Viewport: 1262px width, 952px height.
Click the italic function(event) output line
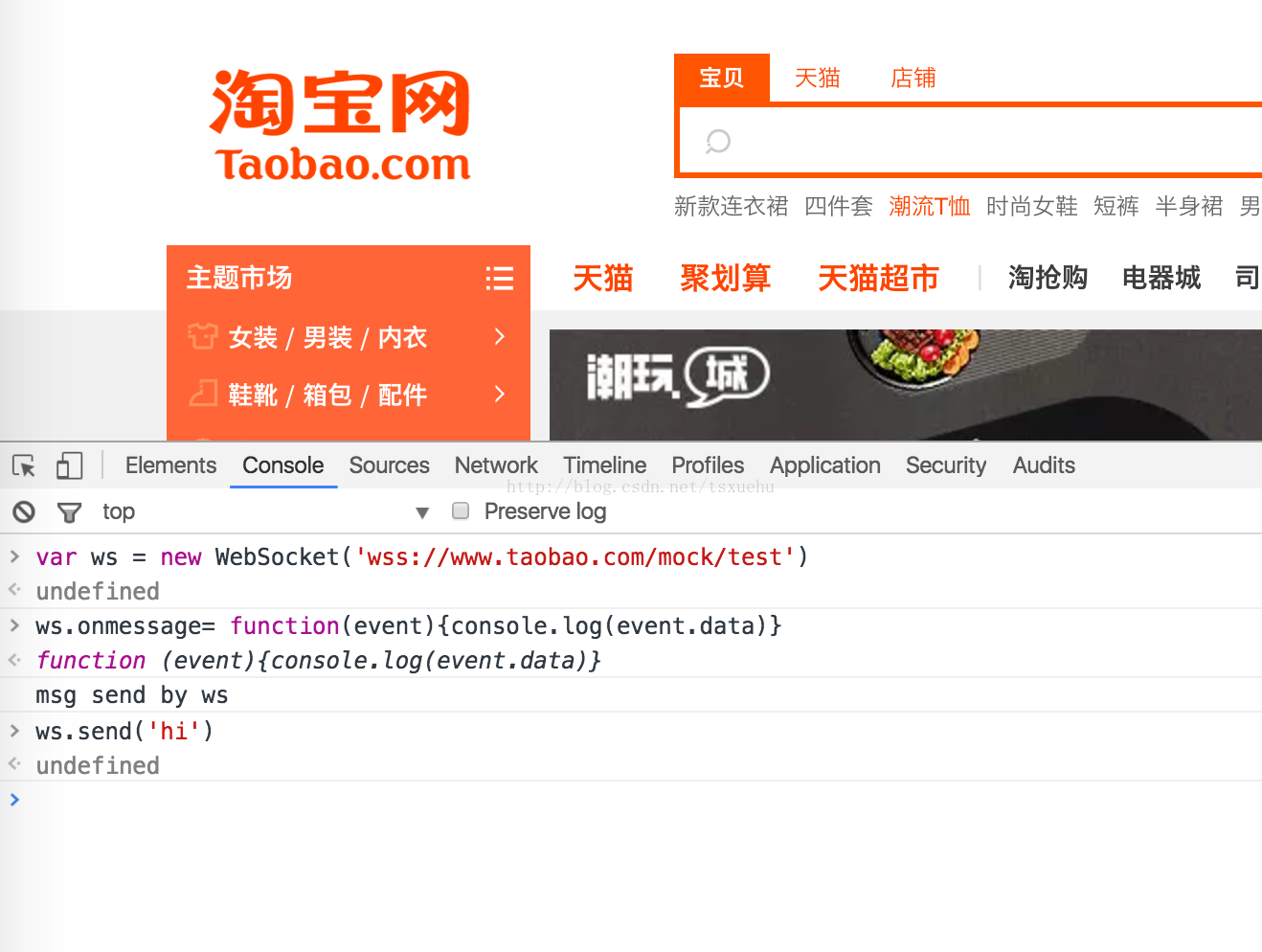point(319,661)
